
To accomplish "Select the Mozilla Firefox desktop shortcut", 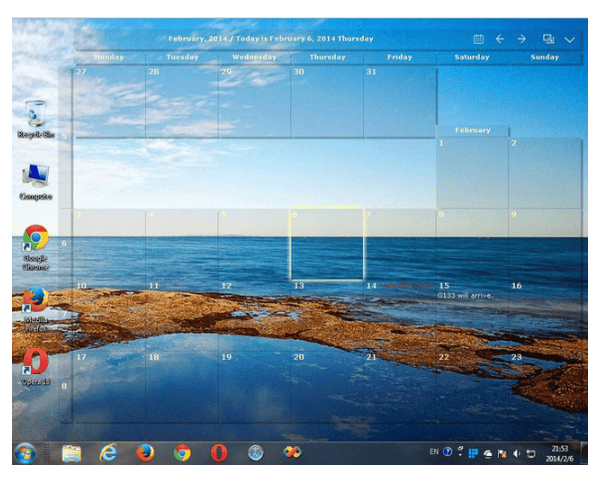I will (x=36, y=309).
